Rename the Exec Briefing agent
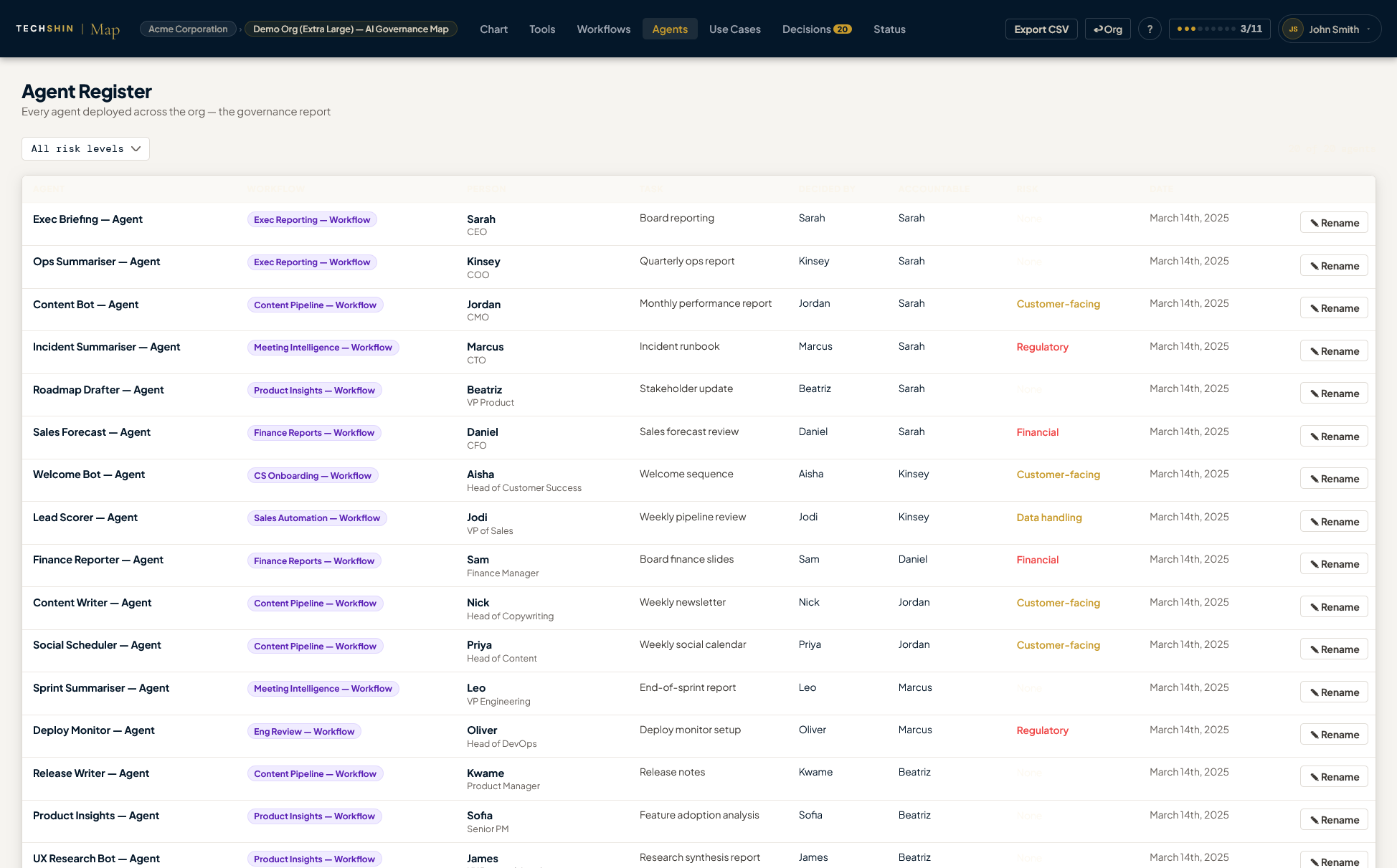Screen dimensions: 1397x868 coord(1334,223)
